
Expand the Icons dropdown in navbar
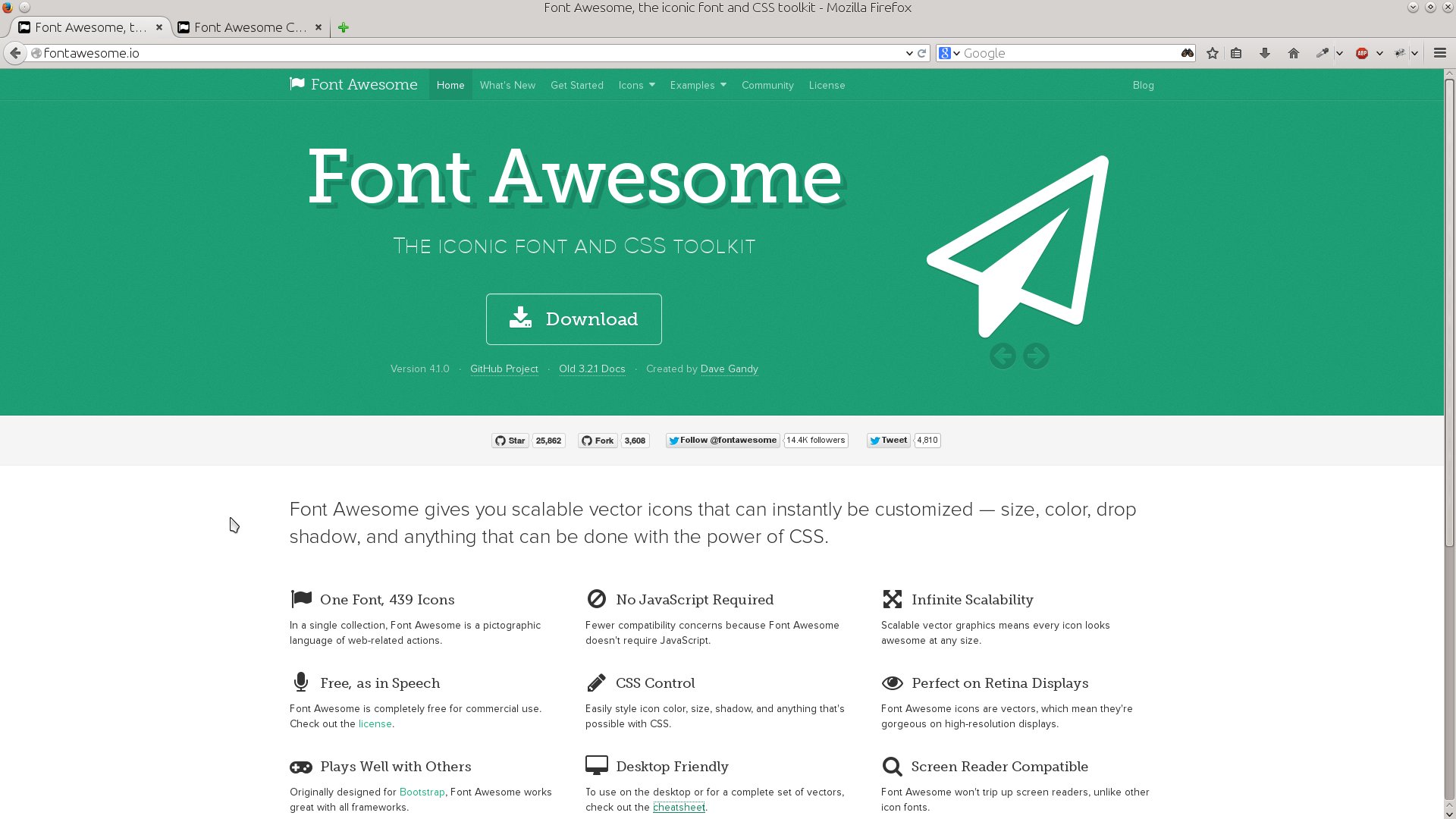click(636, 85)
